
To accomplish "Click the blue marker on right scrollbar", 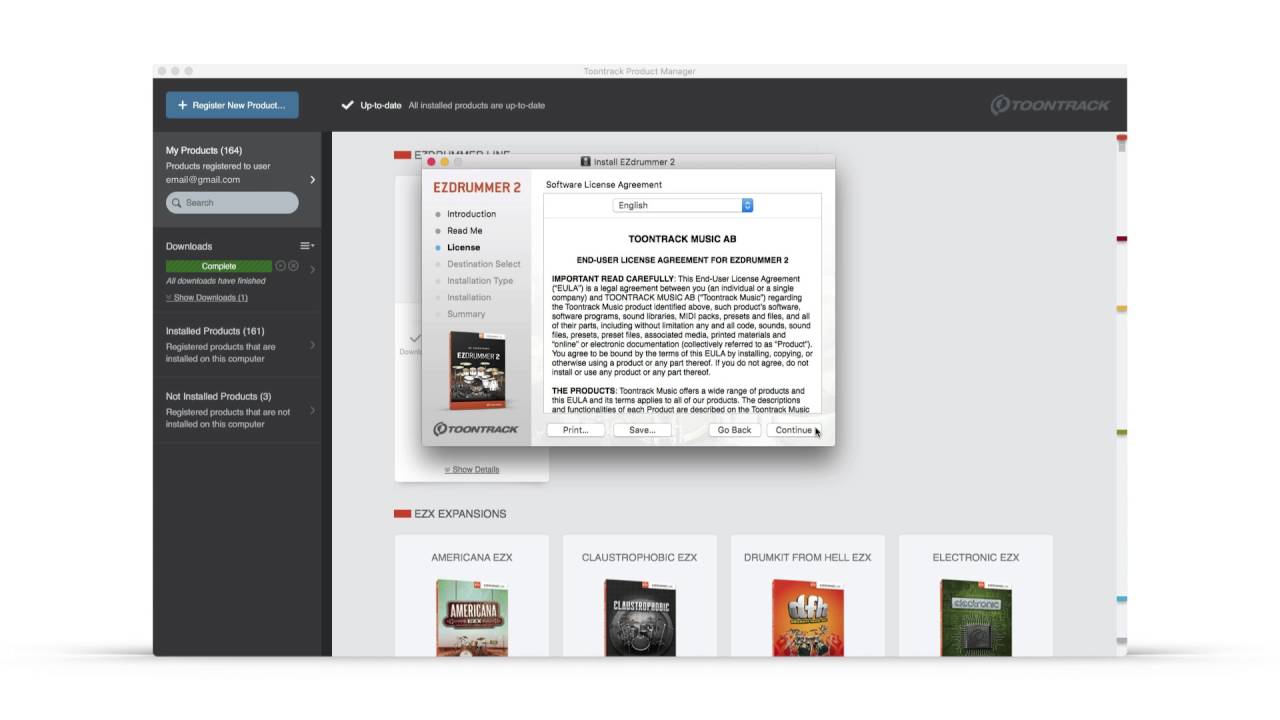I will pyautogui.click(x=1122, y=599).
